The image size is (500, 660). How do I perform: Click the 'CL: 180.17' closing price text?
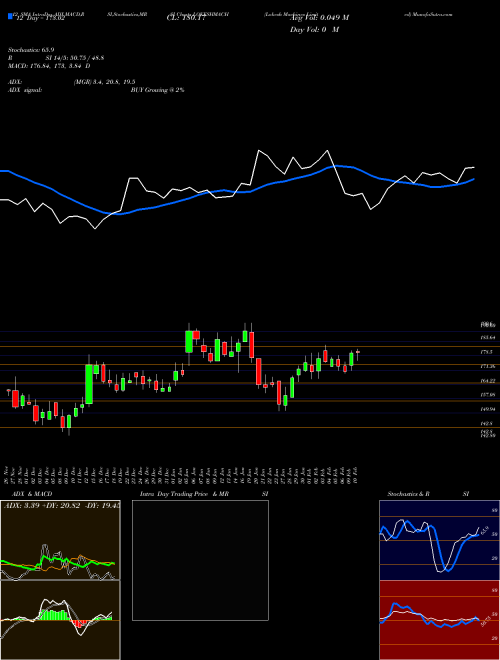point(185,18)
